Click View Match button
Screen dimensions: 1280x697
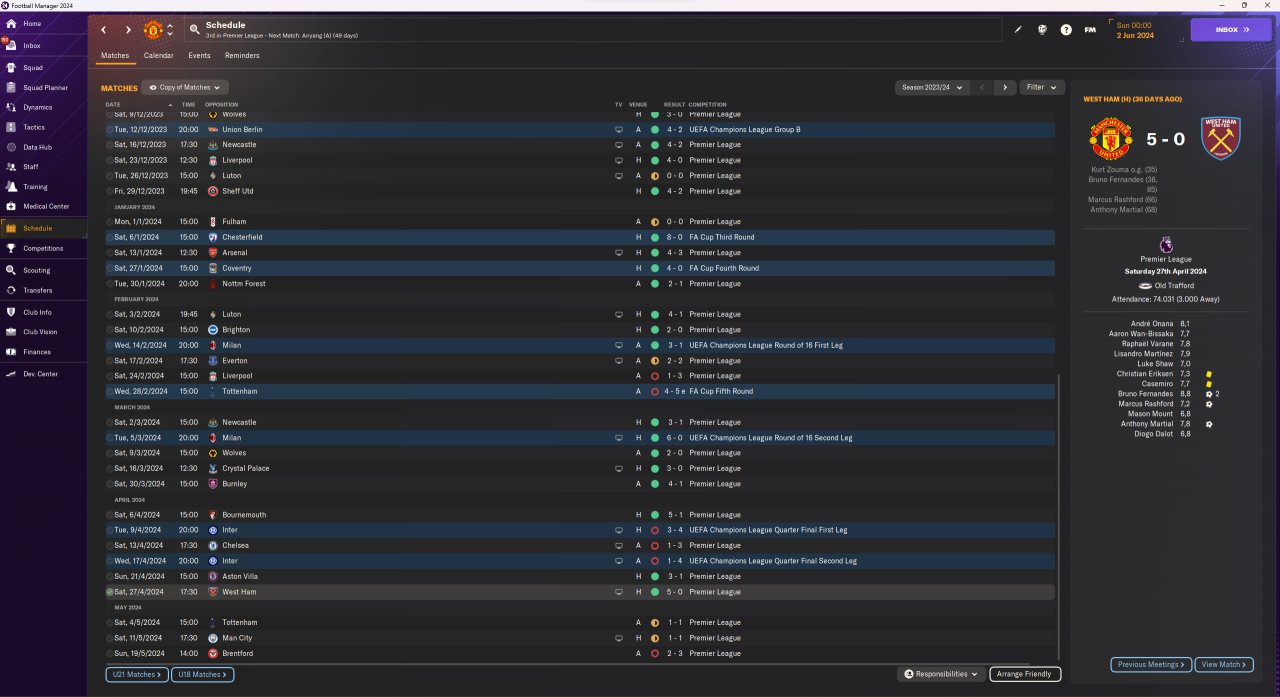(1224, 664)
